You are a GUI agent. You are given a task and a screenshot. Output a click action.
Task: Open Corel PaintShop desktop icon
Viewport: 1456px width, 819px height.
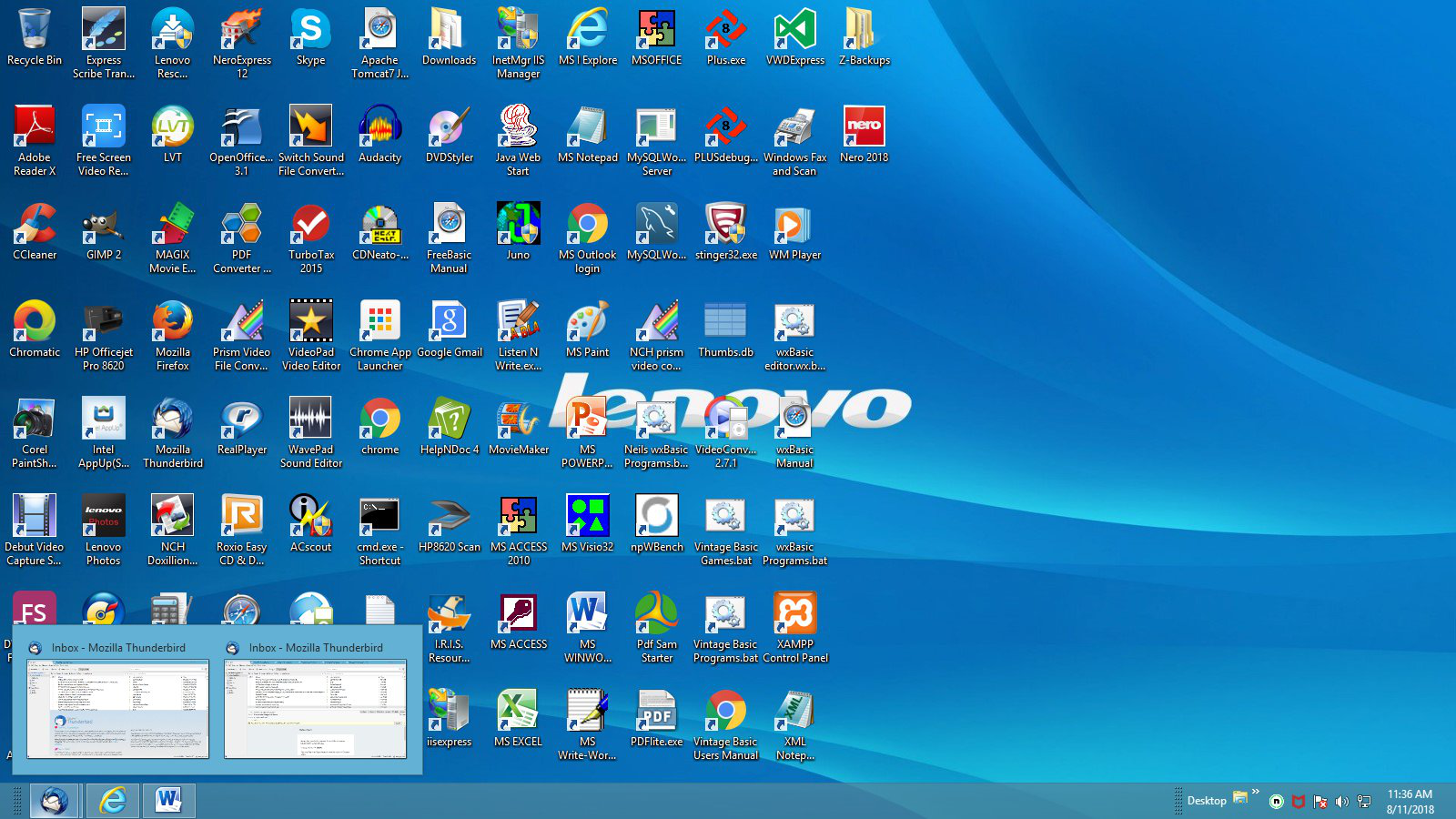click(35, 433)
